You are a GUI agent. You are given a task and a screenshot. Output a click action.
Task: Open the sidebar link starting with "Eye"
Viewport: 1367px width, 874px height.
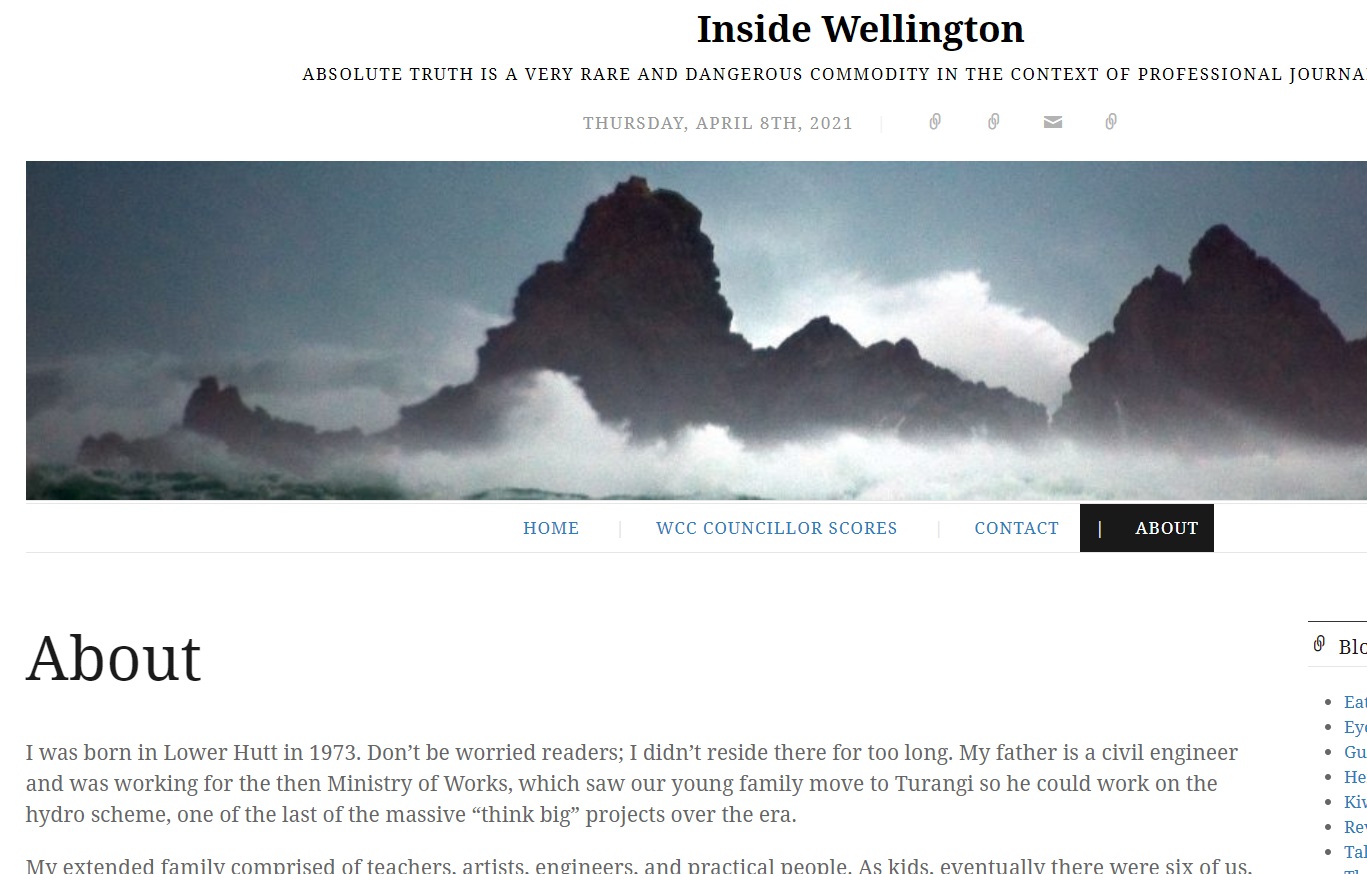(x=1355, y=727)
